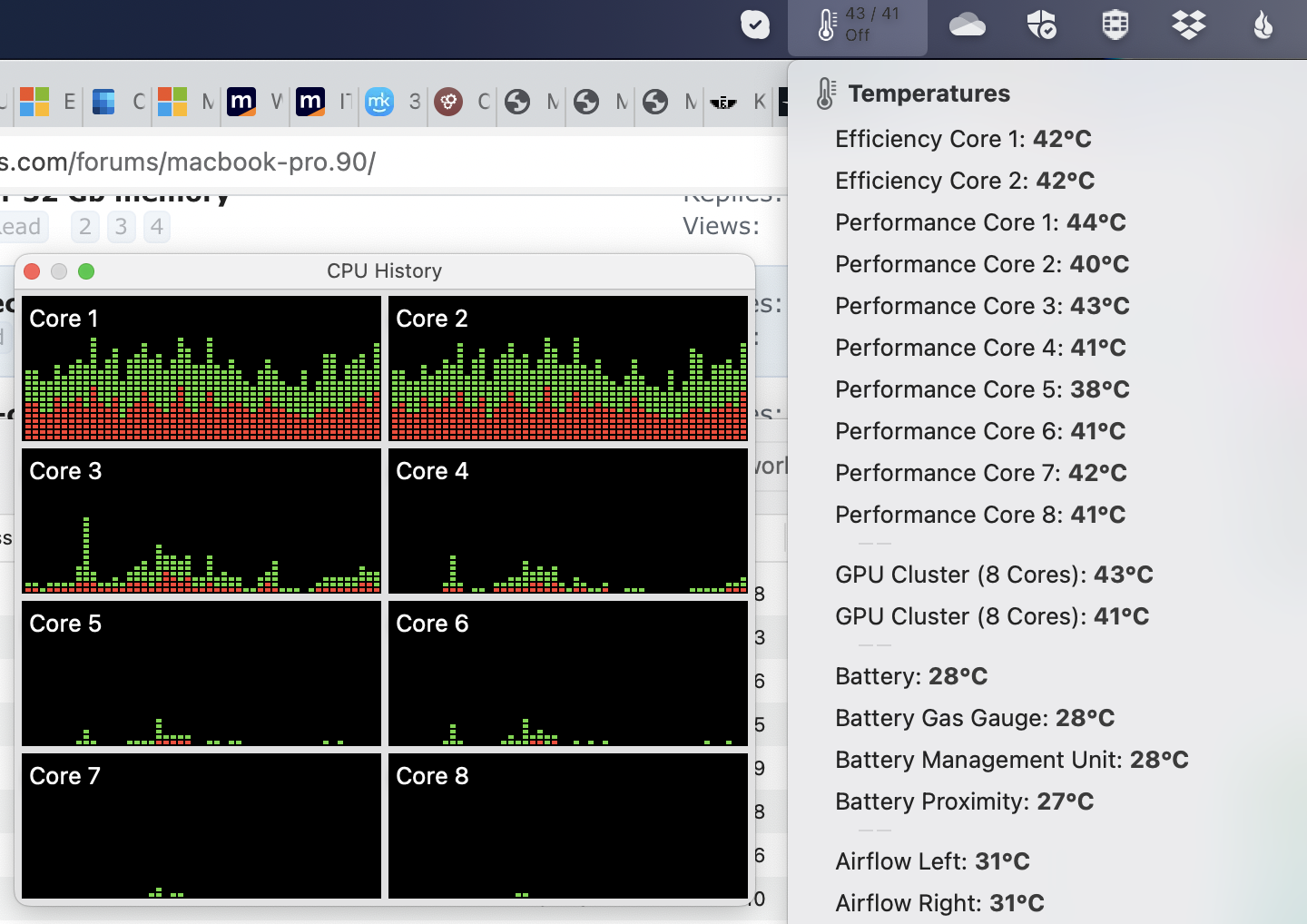This screenshot has width=1307, height=924.
Task: Open the winged emblem browser tab
Action: click(739, 102)
